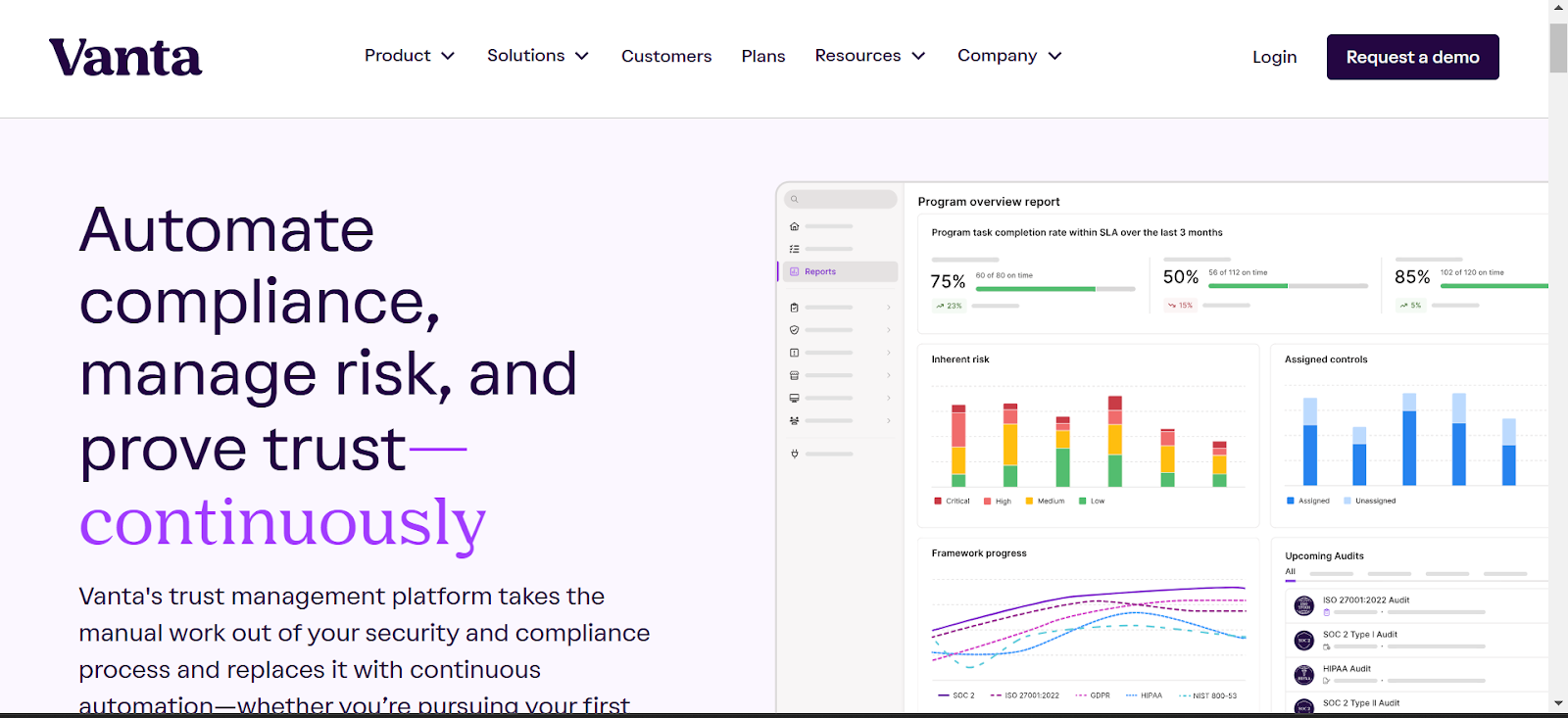Click the scrollbar up arrow
This screenshot has height=718, width=1568.
coord(1558,7)
